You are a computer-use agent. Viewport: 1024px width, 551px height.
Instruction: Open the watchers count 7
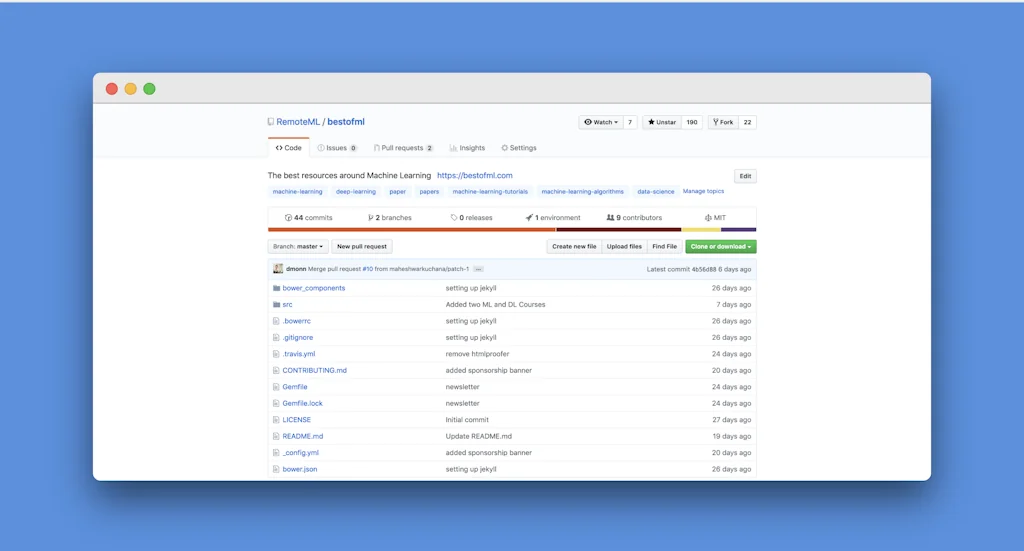[x=630, y=122]
